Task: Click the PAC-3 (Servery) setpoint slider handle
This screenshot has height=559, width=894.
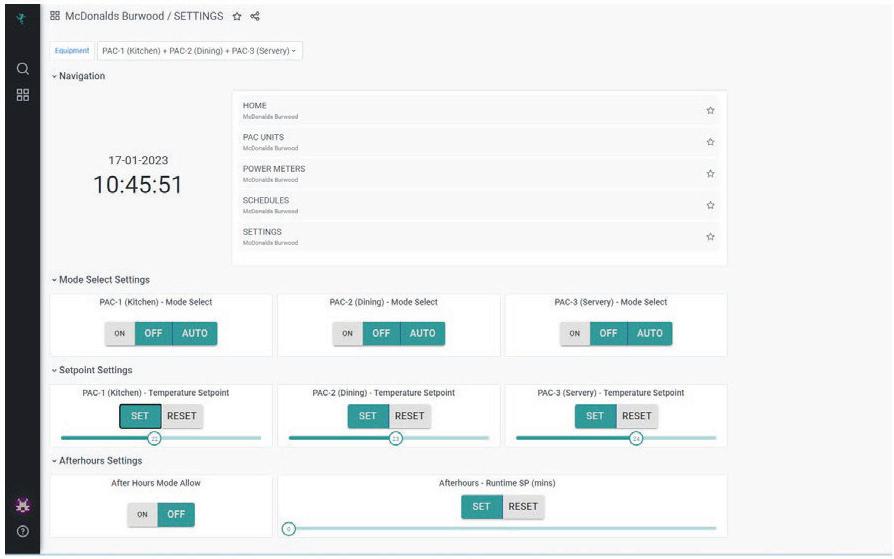Action: pos(636,439)
